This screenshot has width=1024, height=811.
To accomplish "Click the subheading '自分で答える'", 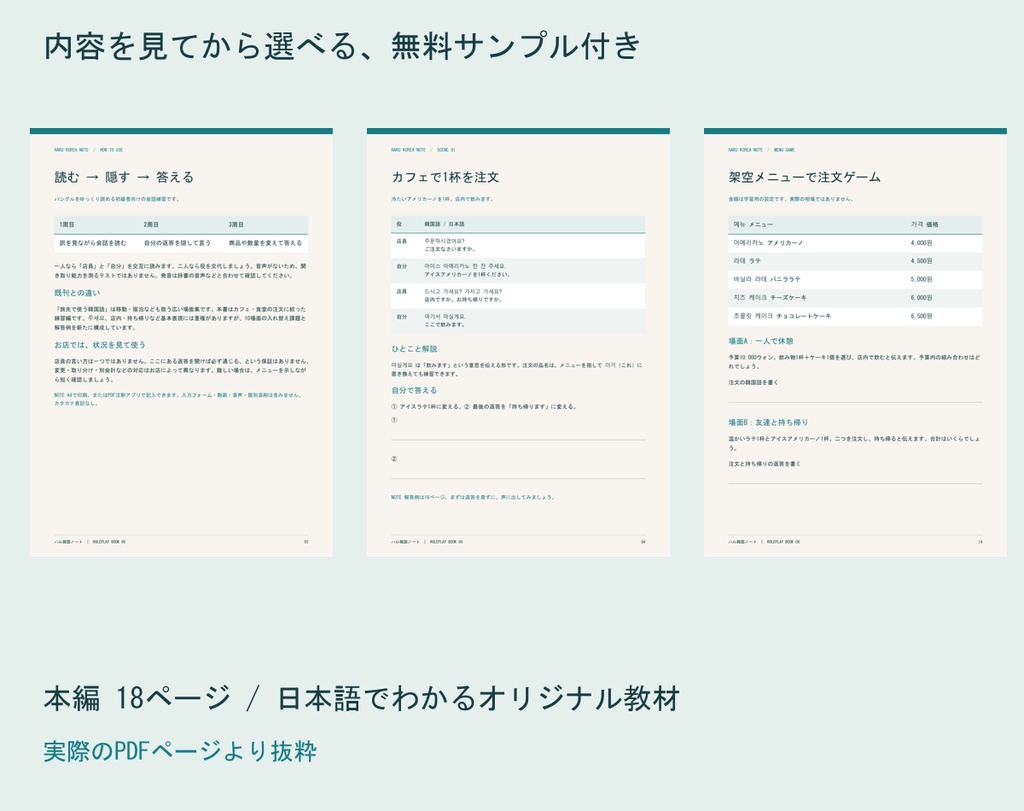I will [x=414, y=390].
